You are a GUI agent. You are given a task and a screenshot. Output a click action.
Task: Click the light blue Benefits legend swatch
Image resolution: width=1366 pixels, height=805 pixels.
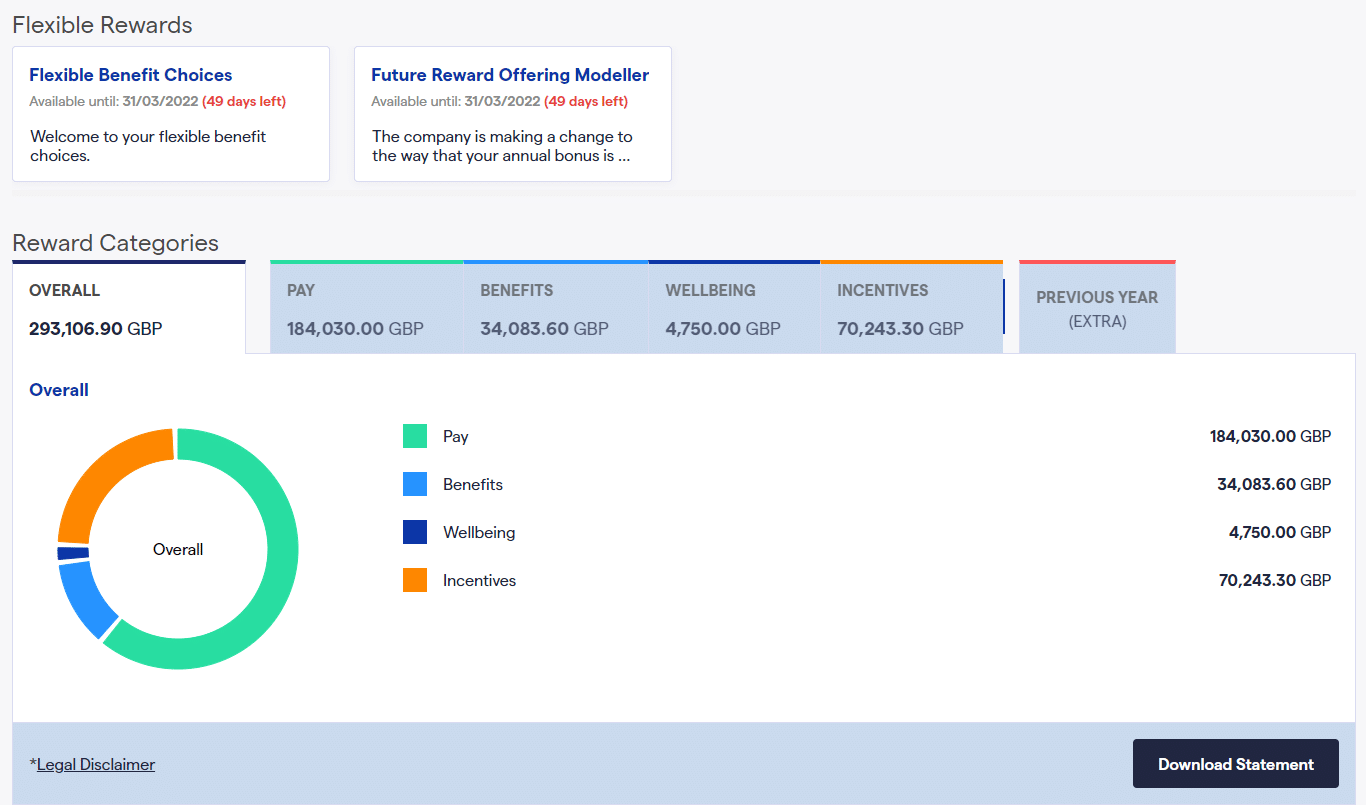(415, 484)
